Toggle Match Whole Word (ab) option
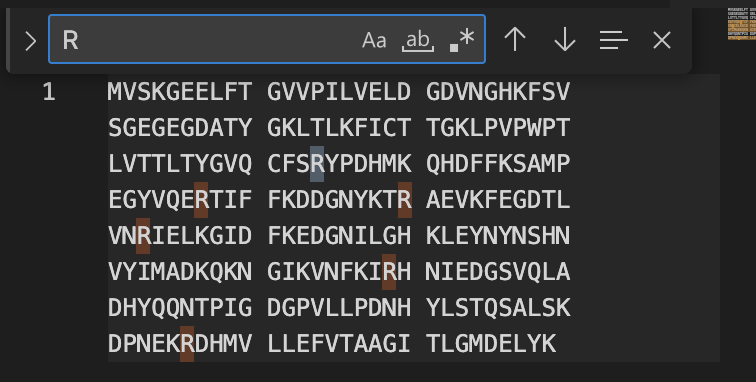Viewport: 756px width, 382px height. (418, 40)
